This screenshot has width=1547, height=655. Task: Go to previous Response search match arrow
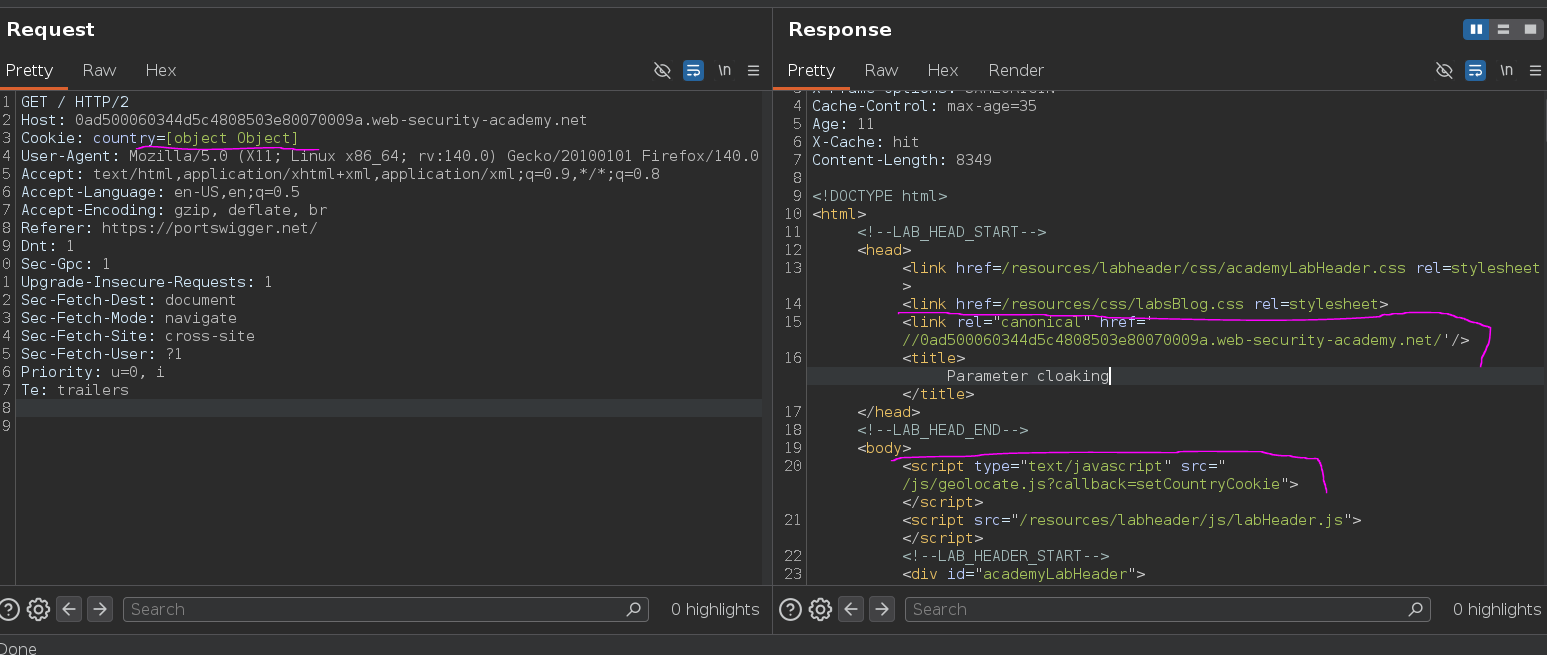pyautogui.click(x=850, y=609)
